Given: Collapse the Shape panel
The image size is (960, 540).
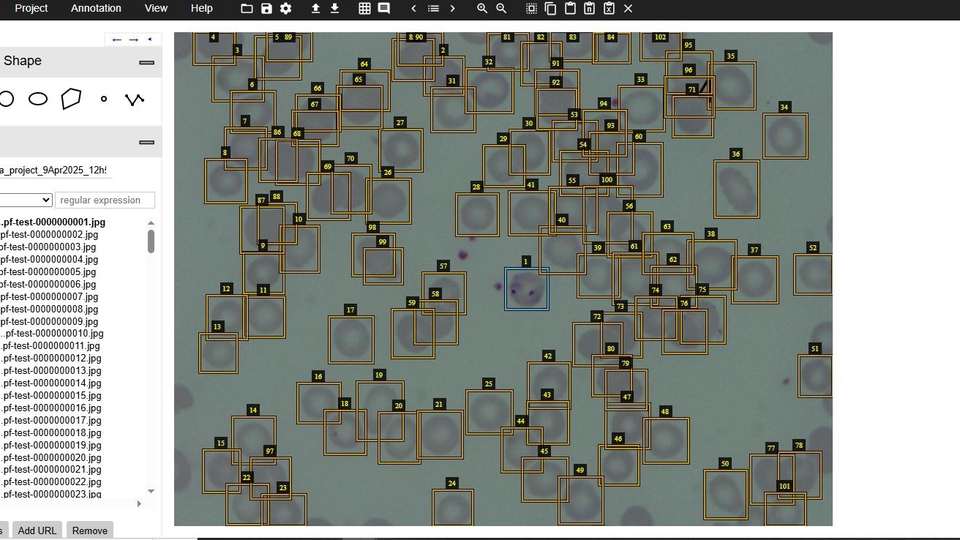Looking at the screenshot, I should click(x=146, y=62).
